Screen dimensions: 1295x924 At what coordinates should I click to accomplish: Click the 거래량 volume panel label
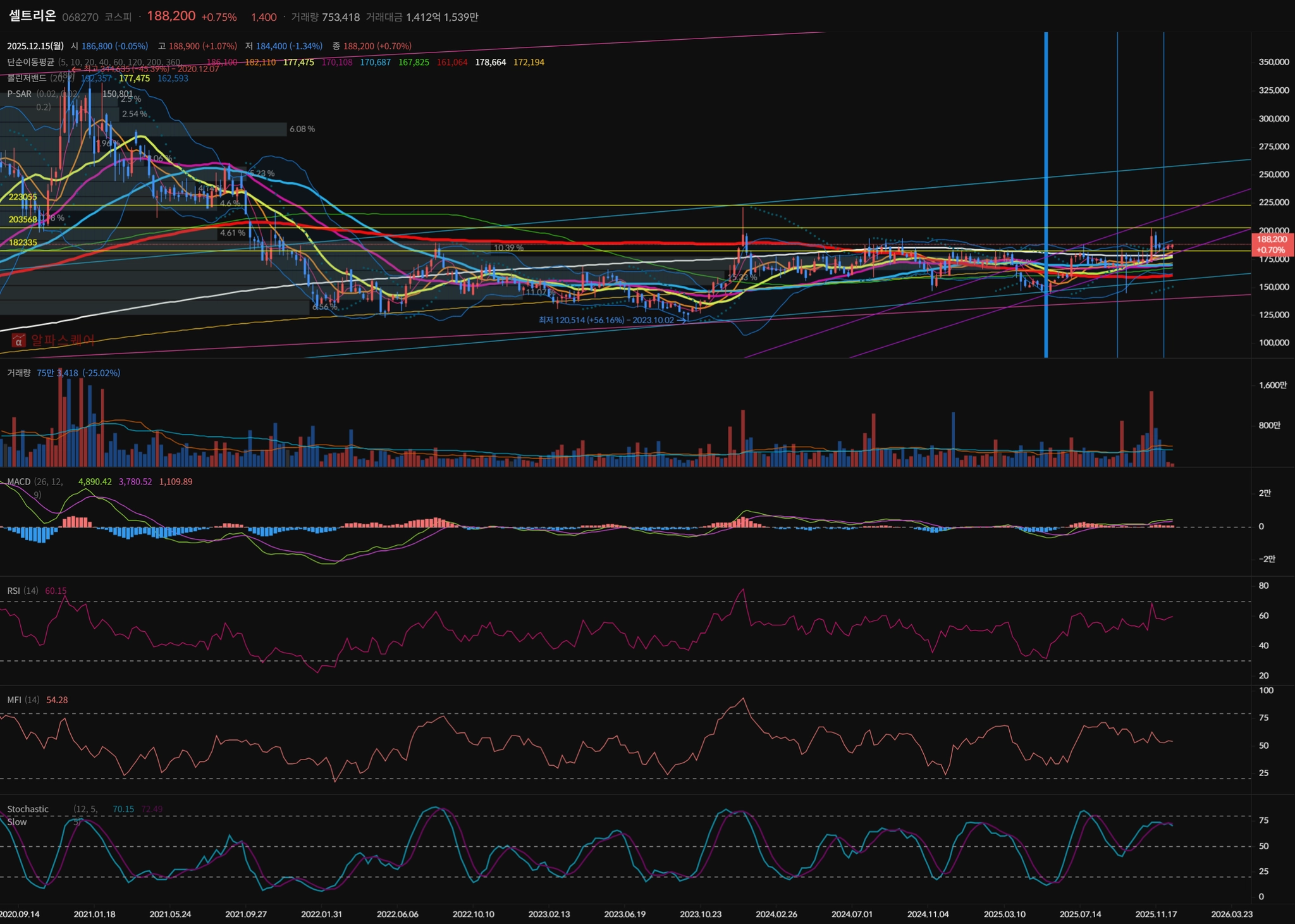(18, 373)
